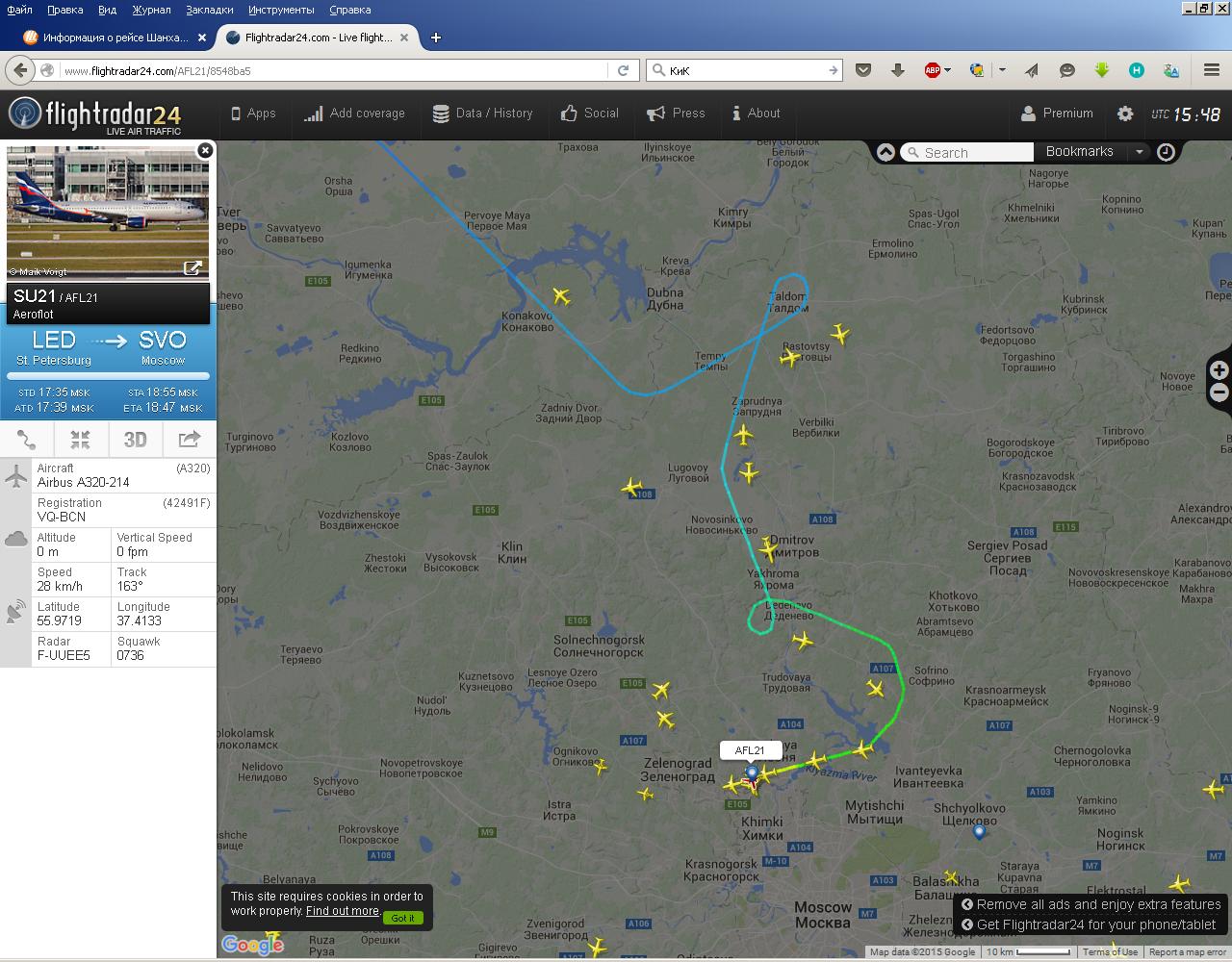The height and width of the screenshot is (962, 1232).
Task: Click the settings gear icon
Action: [1124, 114]
